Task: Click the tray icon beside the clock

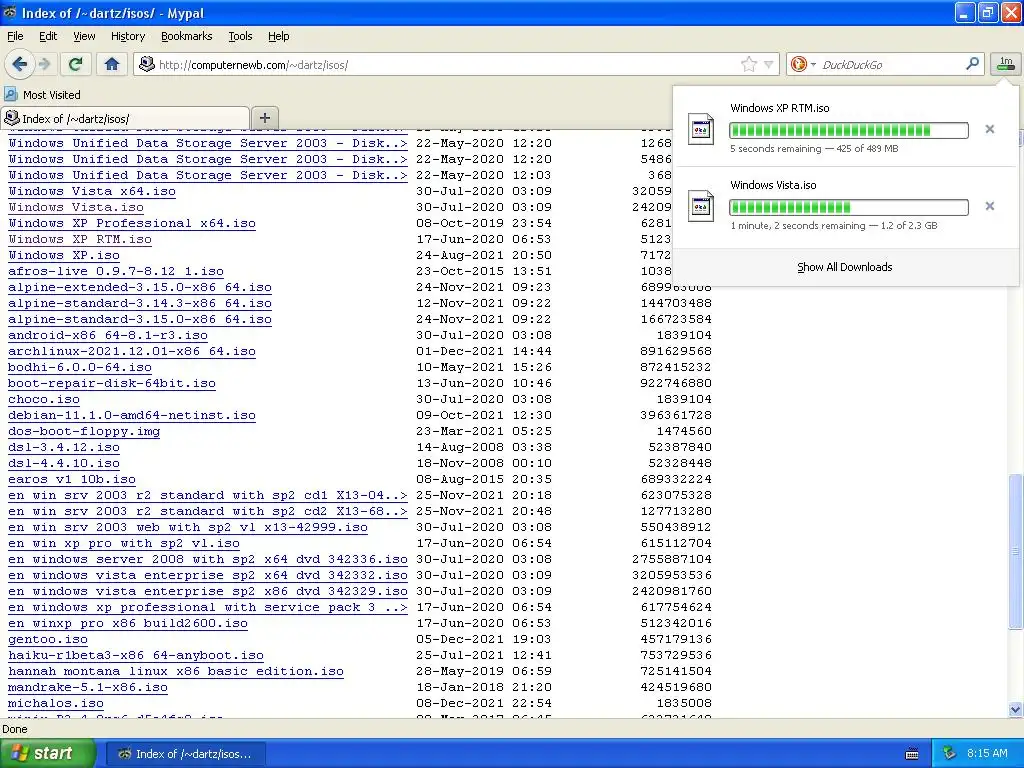Action: click(x=950, y=754)
